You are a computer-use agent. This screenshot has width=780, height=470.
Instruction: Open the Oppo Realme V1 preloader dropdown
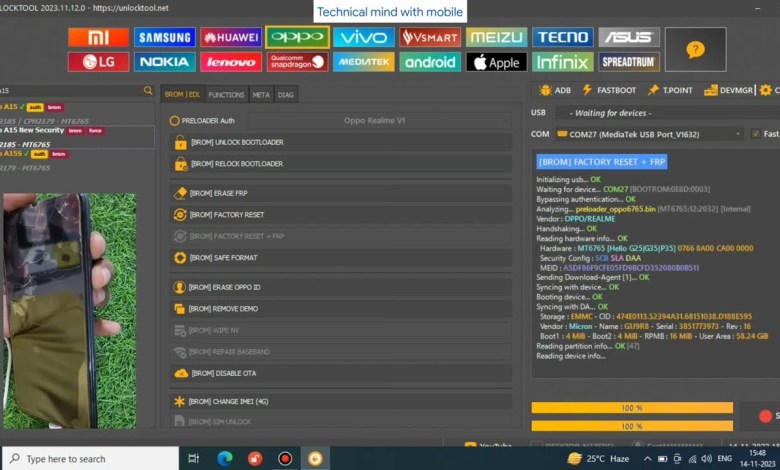380,121
